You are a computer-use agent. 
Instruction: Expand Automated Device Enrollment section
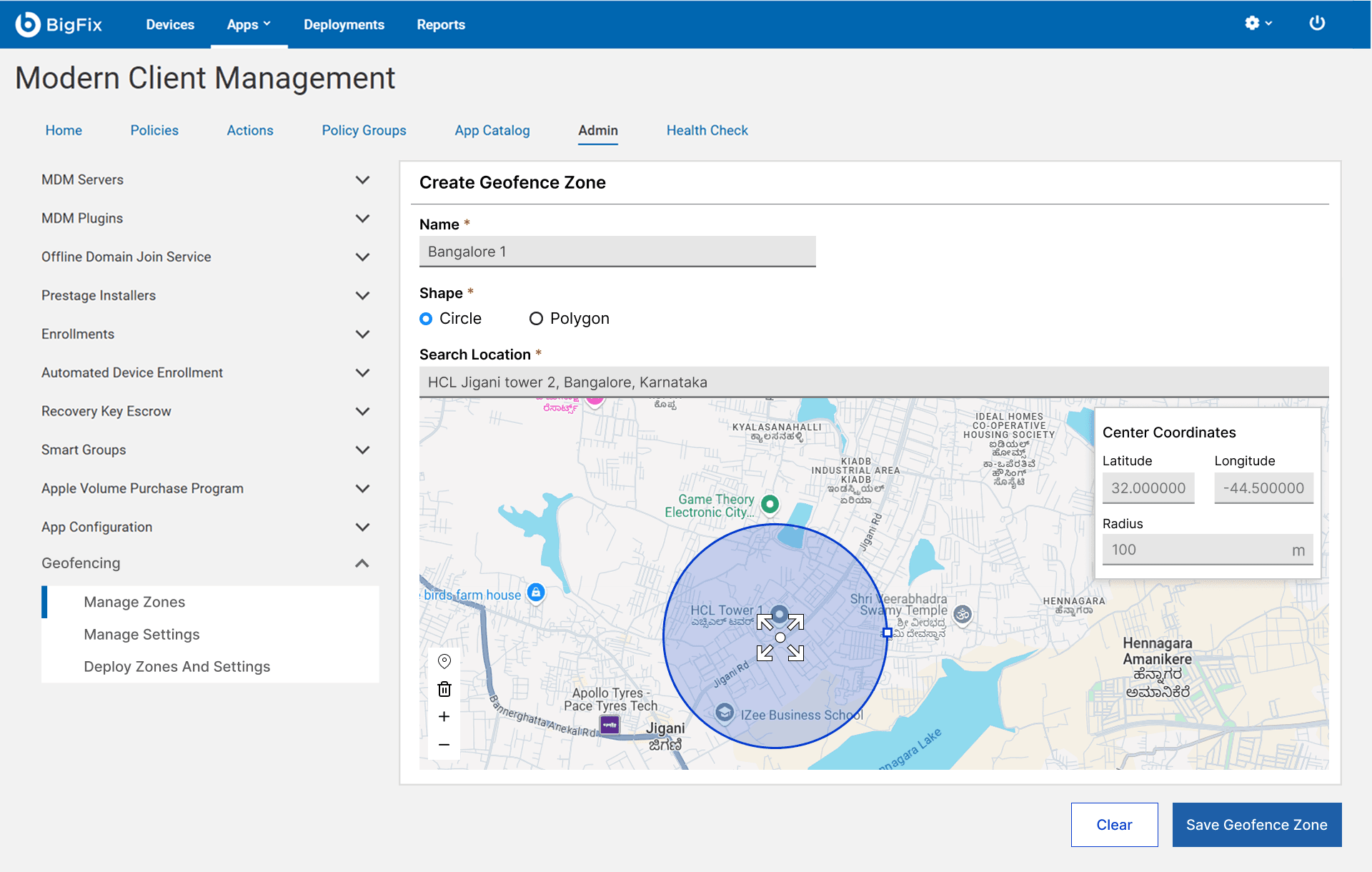click(363, 372)
